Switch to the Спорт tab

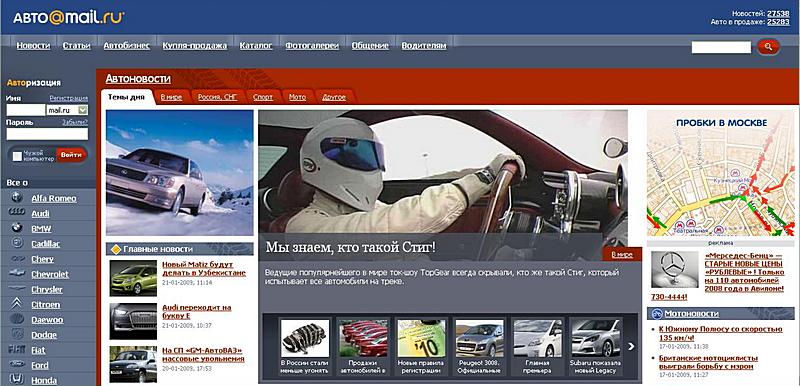[x=263, y=97]
